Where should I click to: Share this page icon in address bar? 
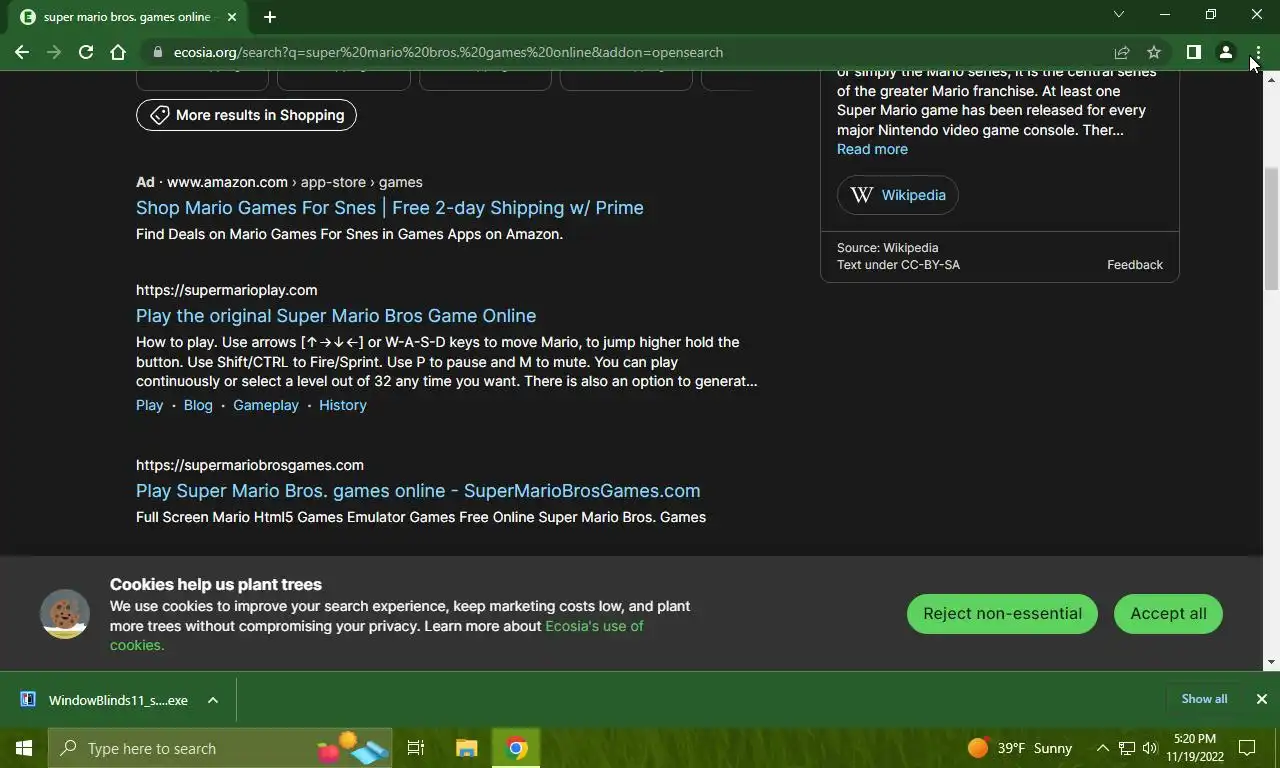coord(1122,52)
